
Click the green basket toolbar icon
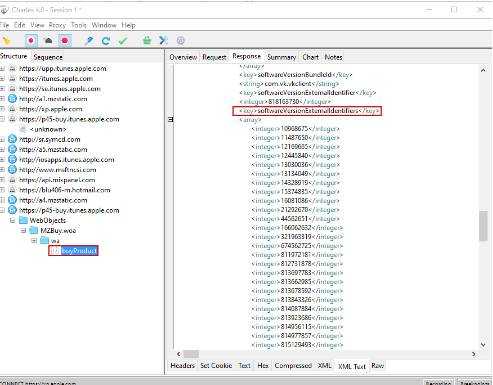coord(147,41)
